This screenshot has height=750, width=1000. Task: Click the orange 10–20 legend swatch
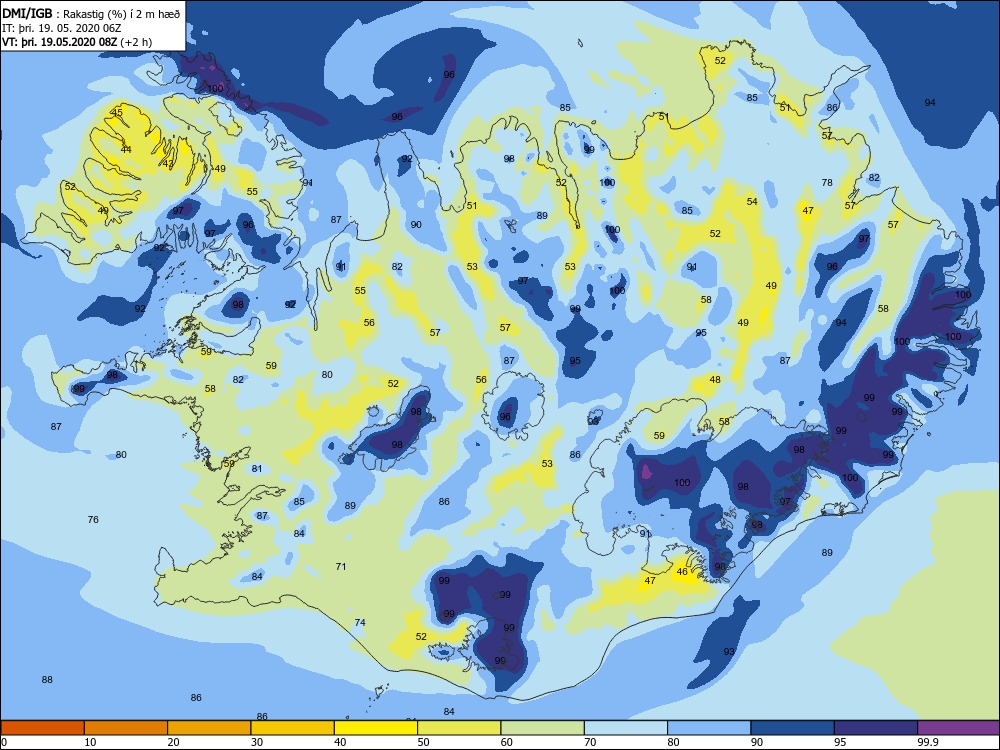tap(126, 728)
